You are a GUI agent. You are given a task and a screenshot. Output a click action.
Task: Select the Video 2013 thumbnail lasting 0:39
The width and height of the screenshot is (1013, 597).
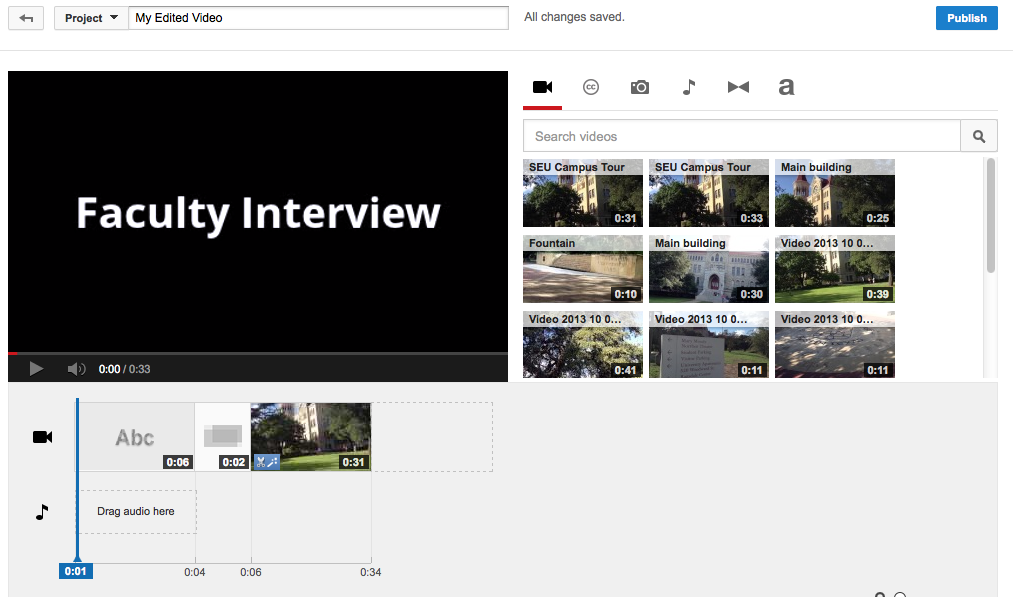[835, 269]
